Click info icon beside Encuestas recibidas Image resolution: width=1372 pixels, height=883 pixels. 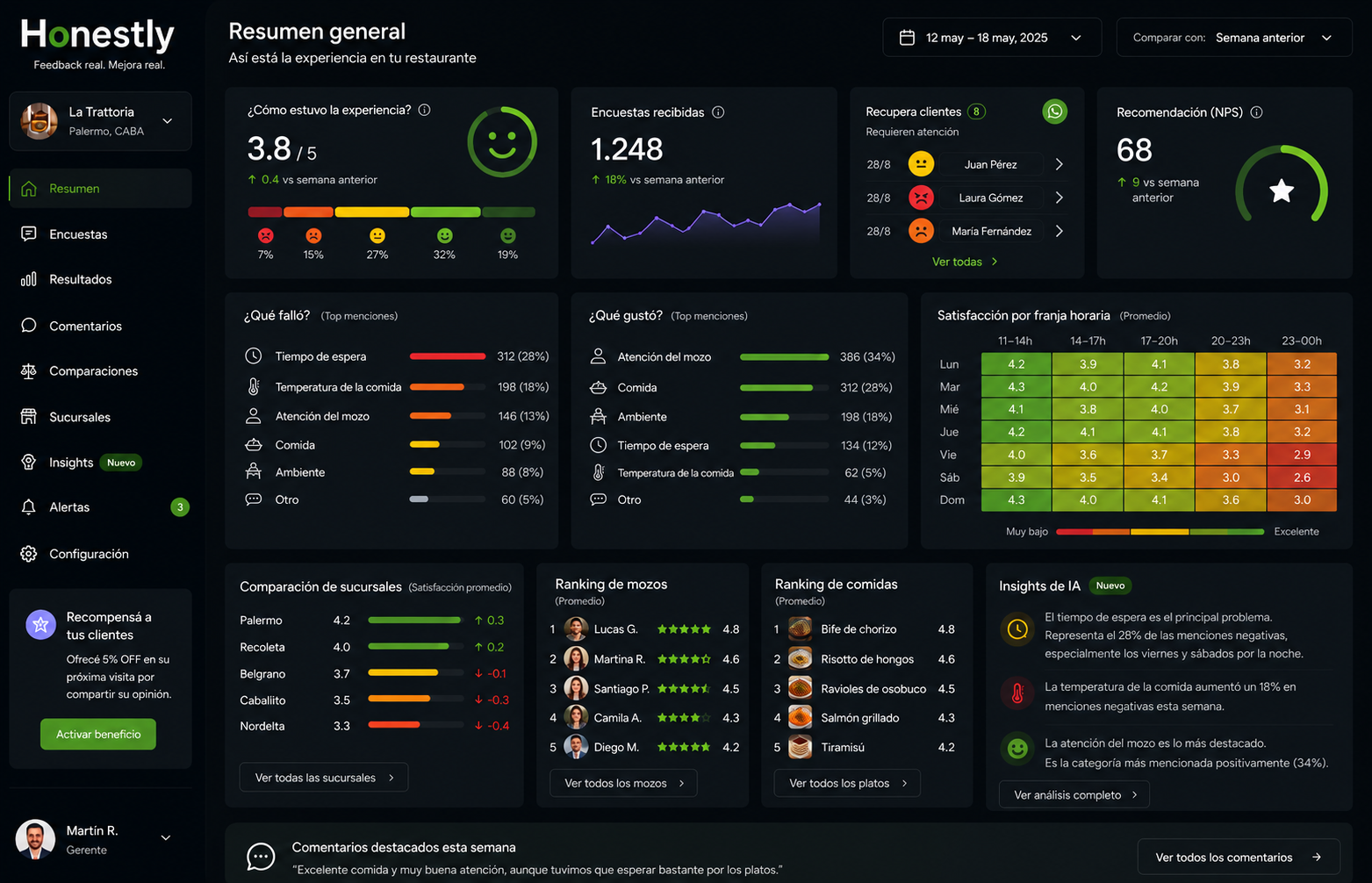tap(718, 112)
